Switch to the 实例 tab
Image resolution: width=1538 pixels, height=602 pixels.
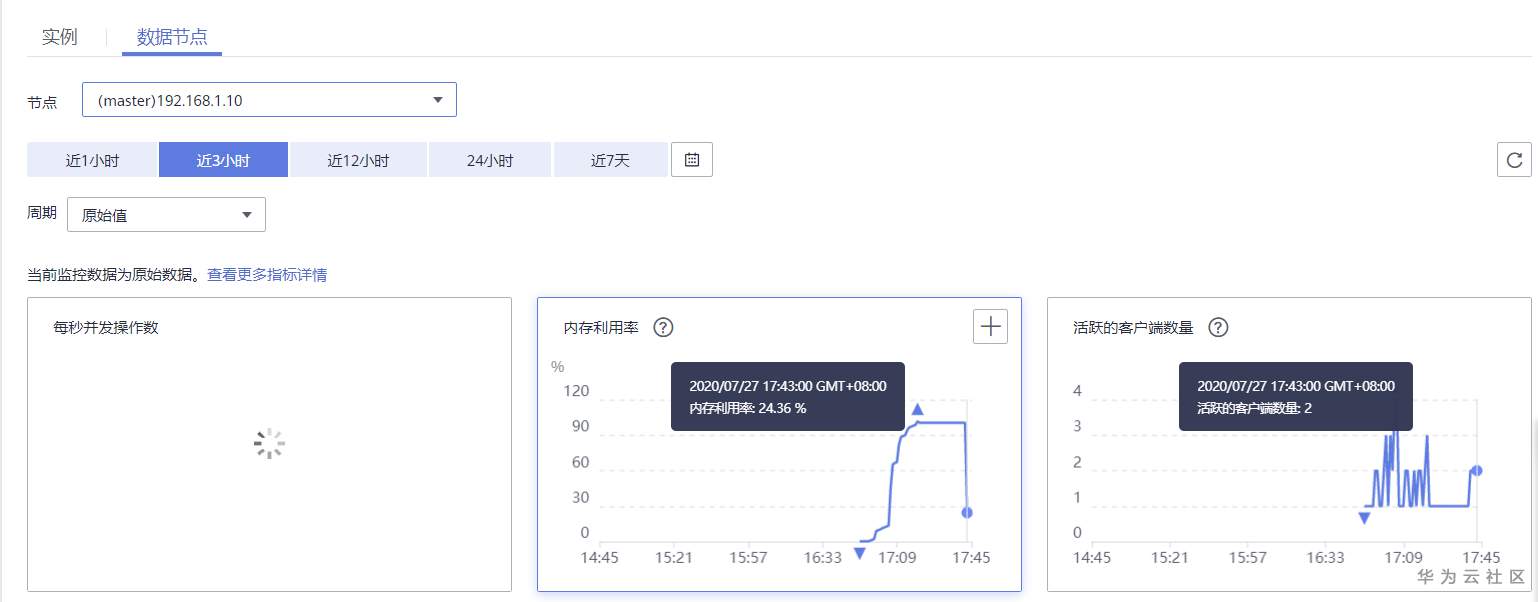[60, 37]
